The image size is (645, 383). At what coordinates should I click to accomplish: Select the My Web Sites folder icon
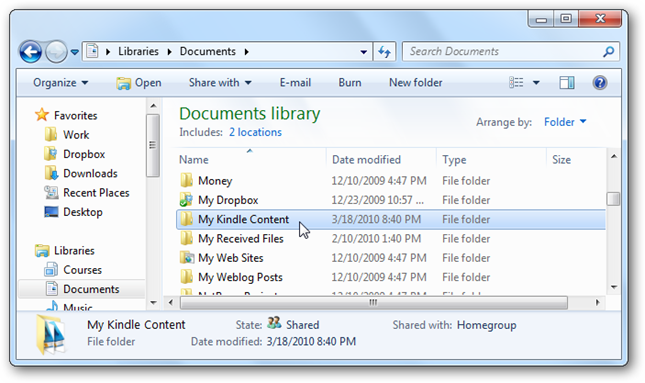click(187, 258)
